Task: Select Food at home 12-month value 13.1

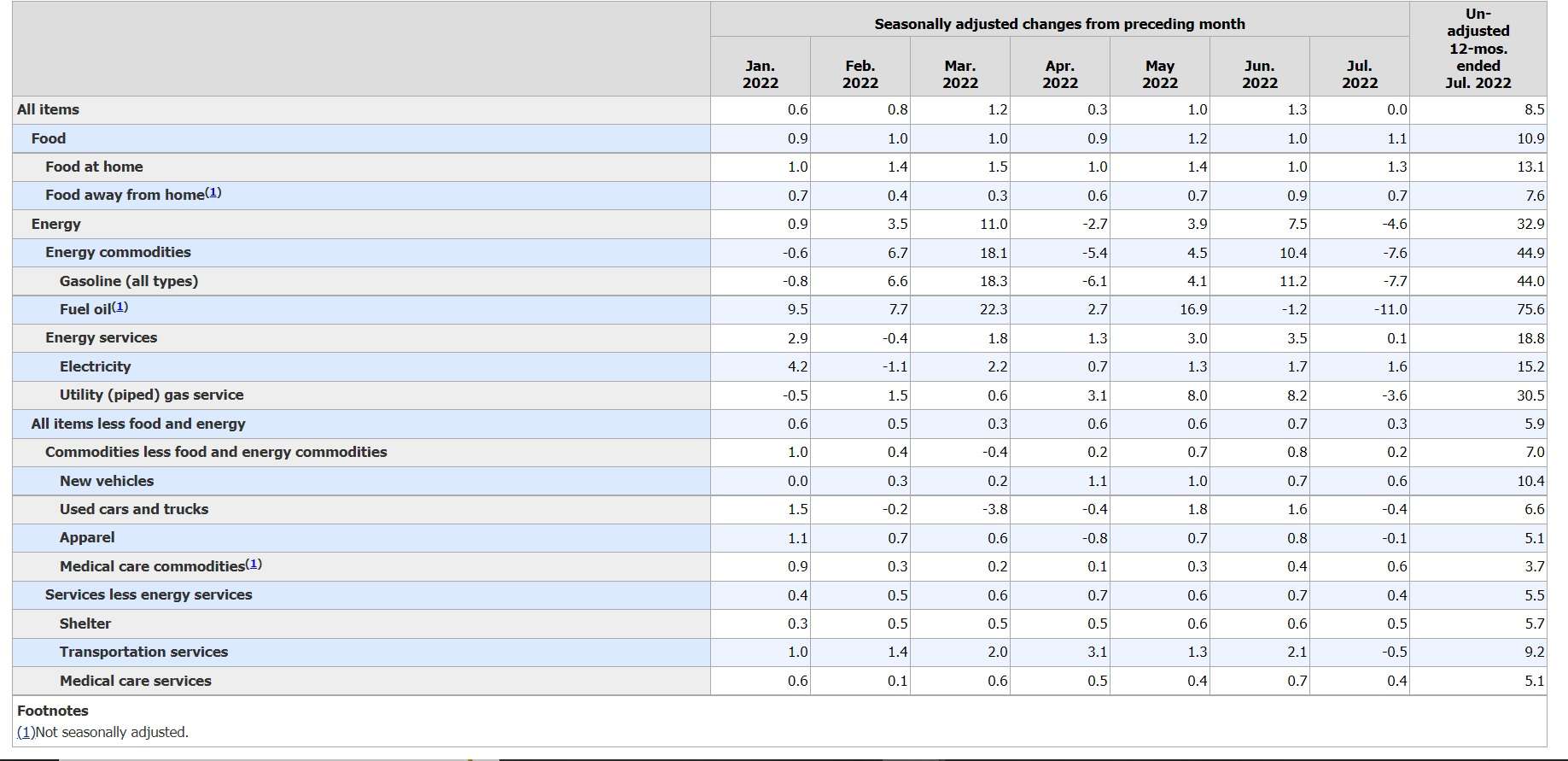Action: click(x=1530, y=167)
